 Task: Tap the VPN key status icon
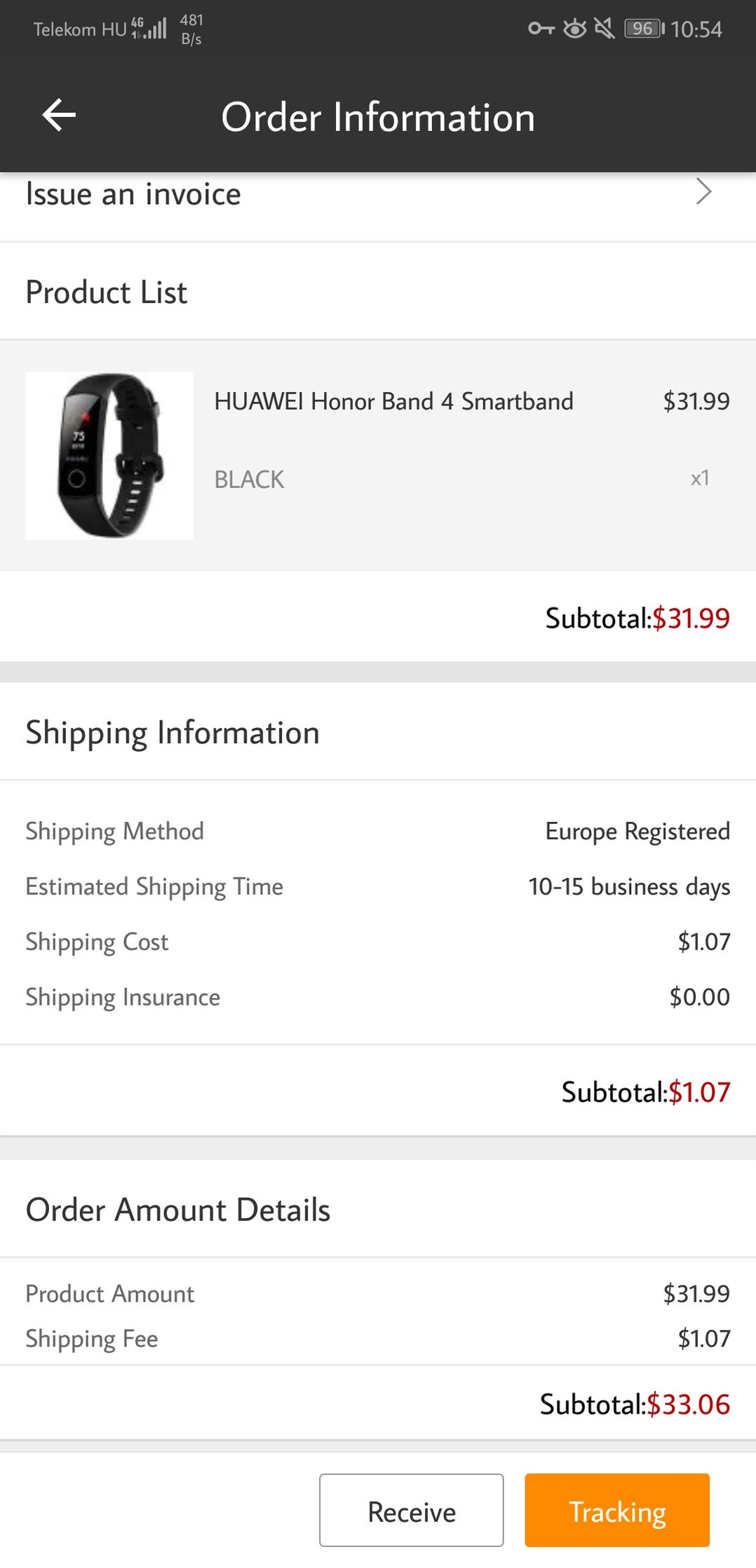pyautogui.click(x=541, y=29)
